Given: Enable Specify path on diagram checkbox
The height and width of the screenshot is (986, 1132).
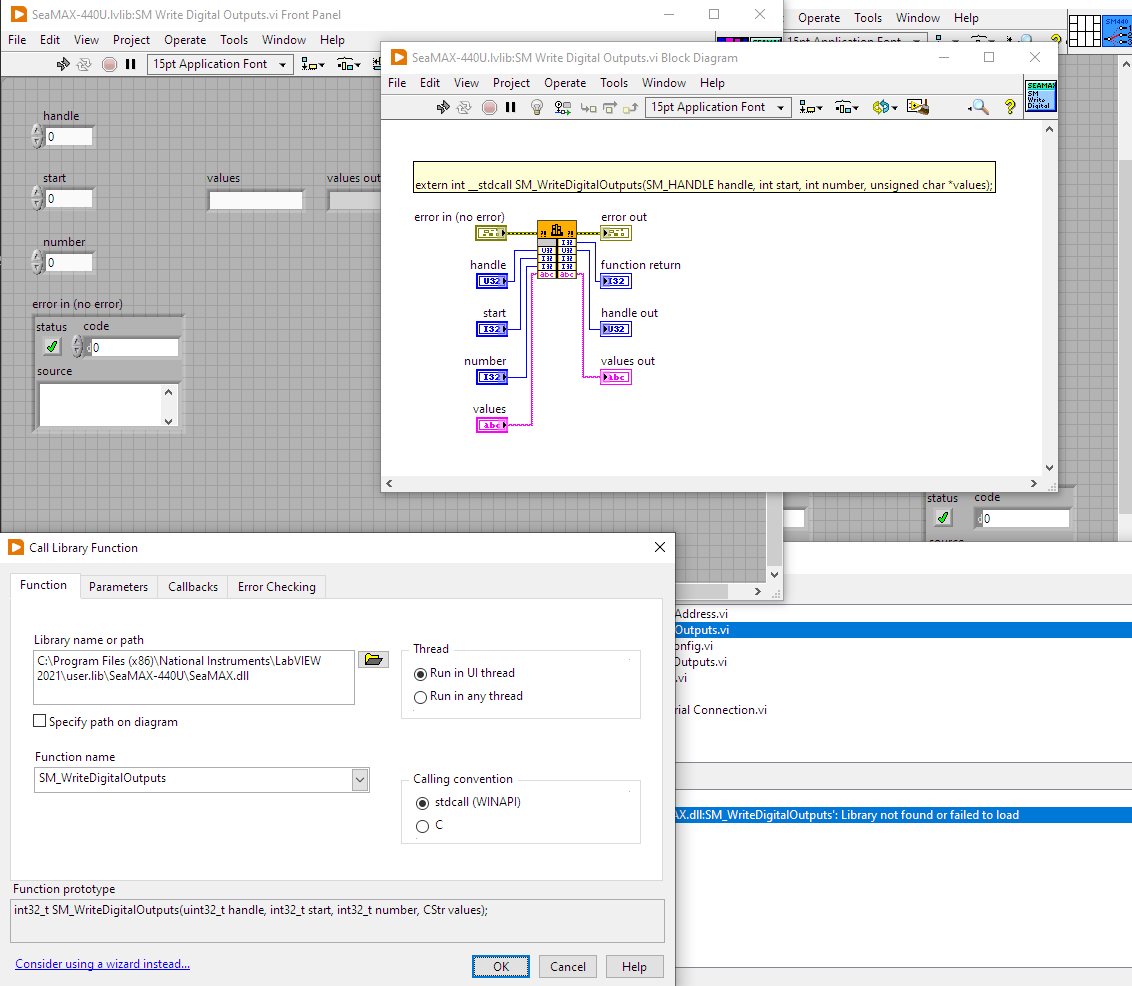Looking at the screenshot, I should 40,722.
